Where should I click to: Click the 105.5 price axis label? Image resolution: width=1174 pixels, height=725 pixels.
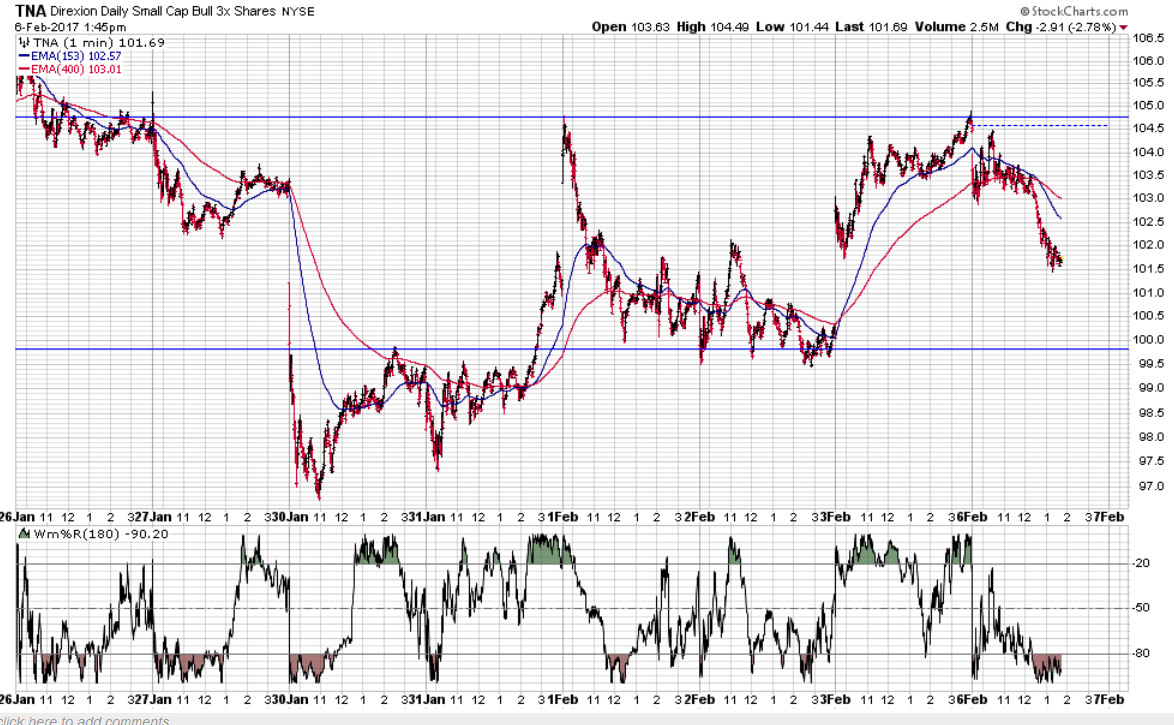click(1149, 82)
